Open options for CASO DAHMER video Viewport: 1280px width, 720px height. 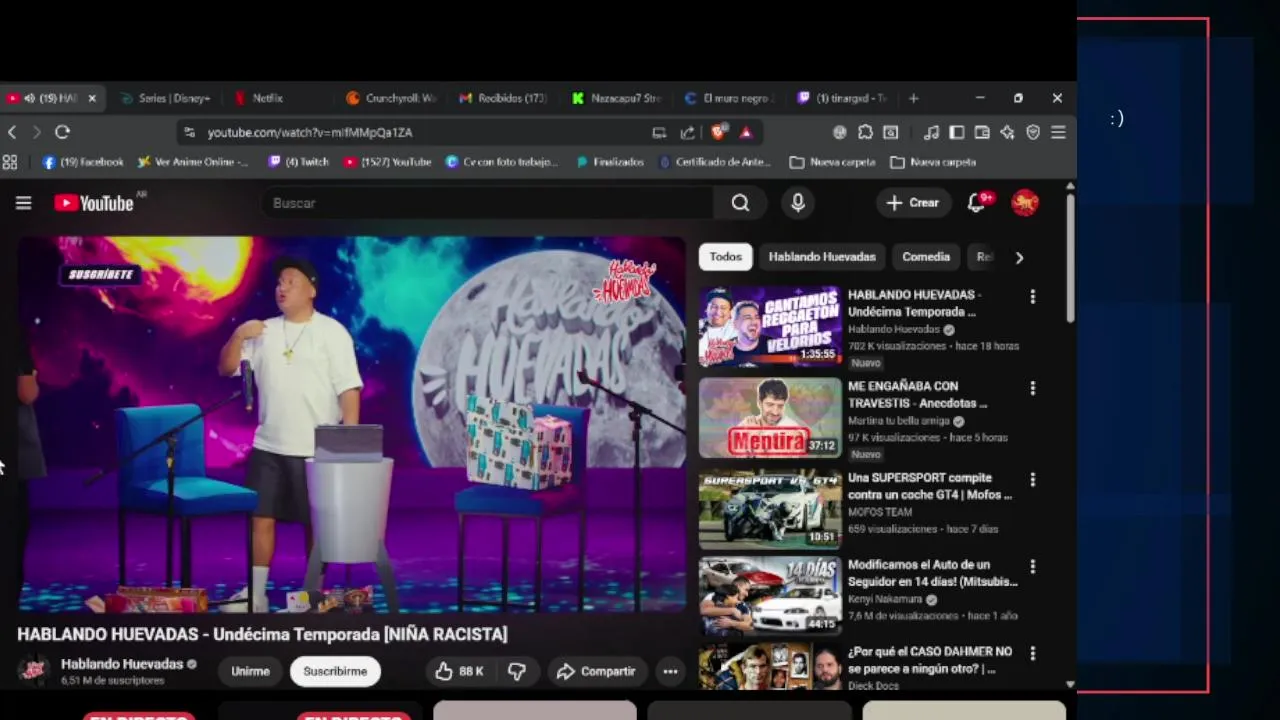coord(1032,653)
